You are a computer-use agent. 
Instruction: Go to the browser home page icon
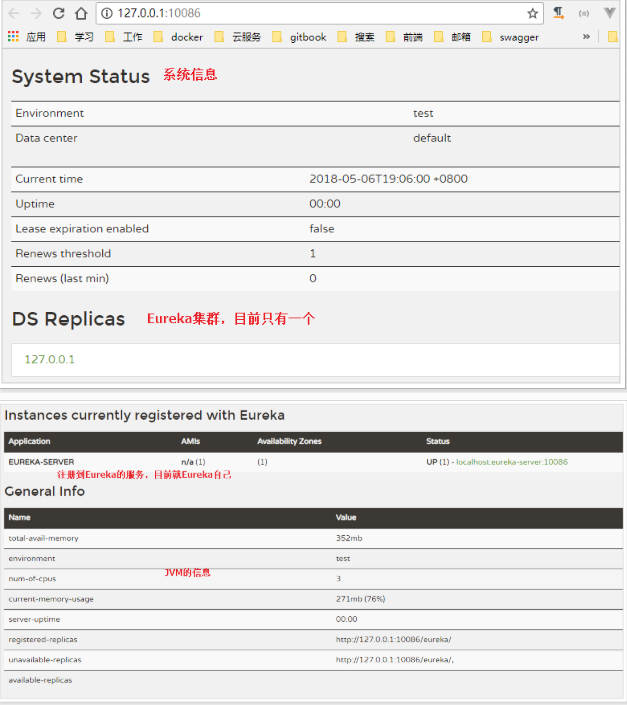[81, 13]
